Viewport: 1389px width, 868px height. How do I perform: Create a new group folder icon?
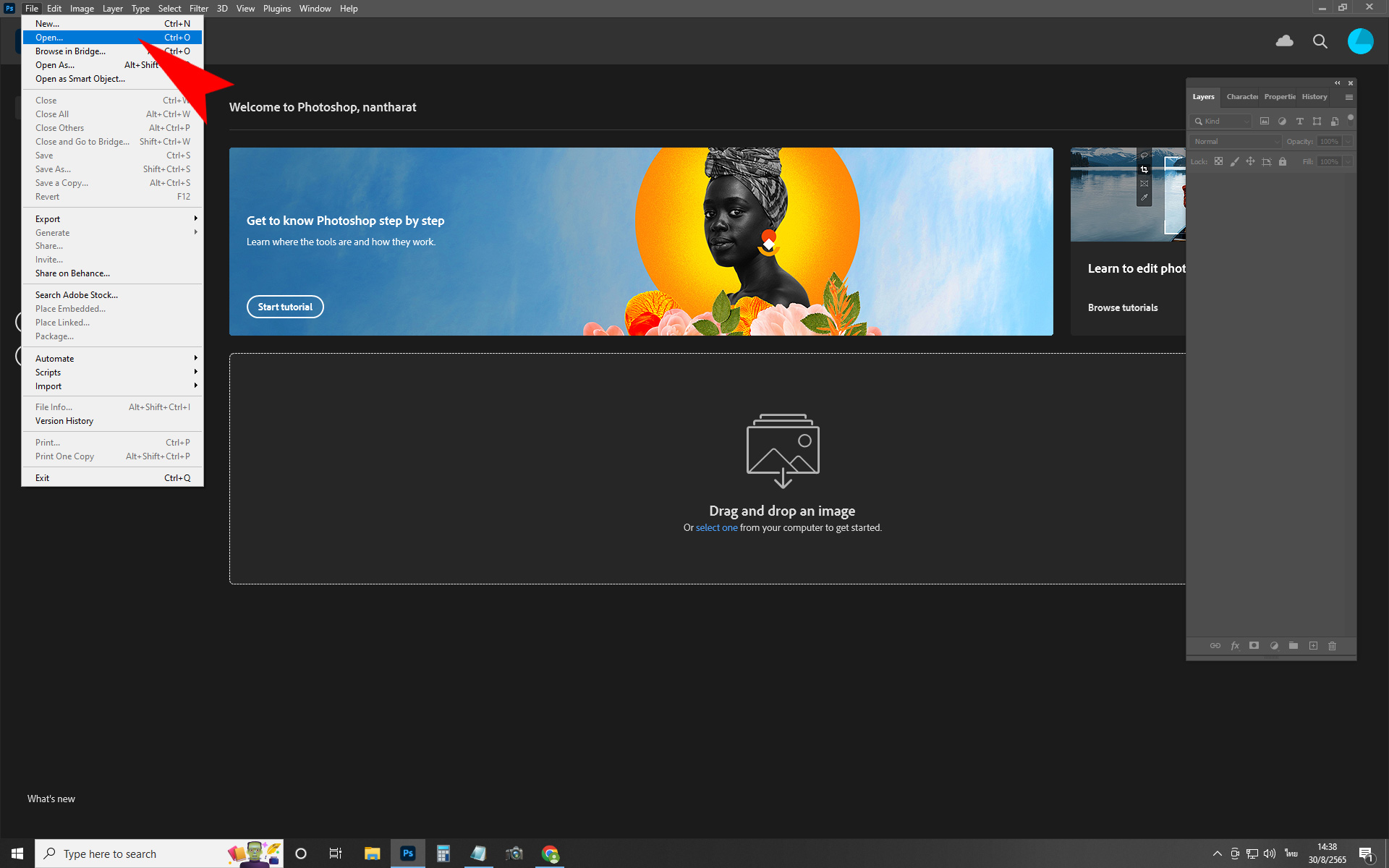(1294, 645)
